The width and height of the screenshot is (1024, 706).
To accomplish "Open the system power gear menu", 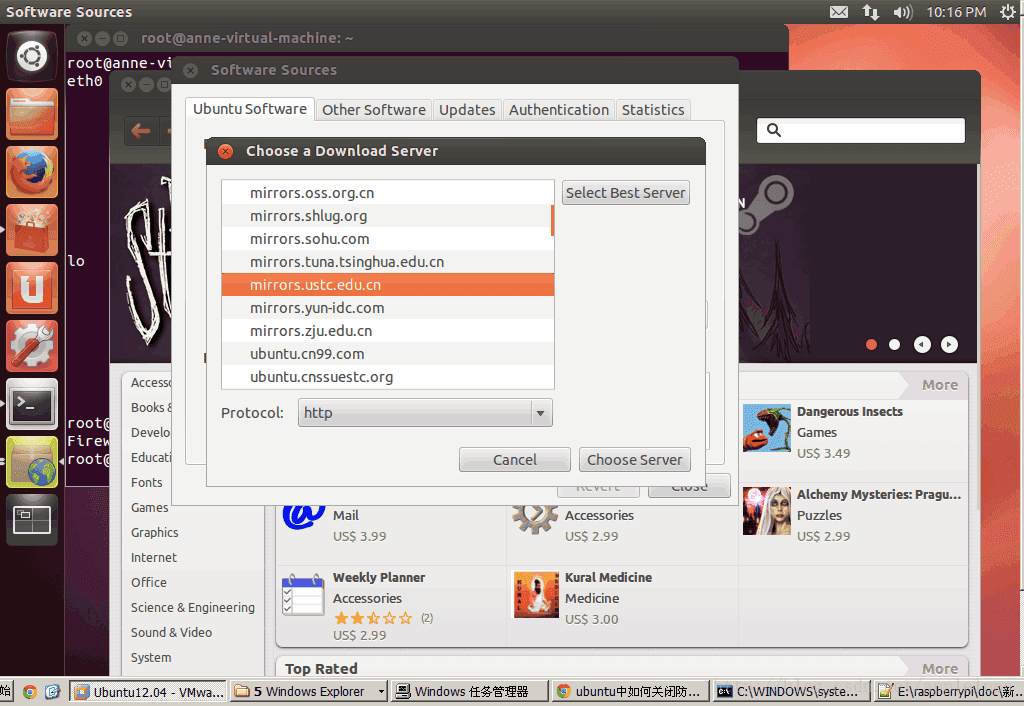I will click(1008, 12).
